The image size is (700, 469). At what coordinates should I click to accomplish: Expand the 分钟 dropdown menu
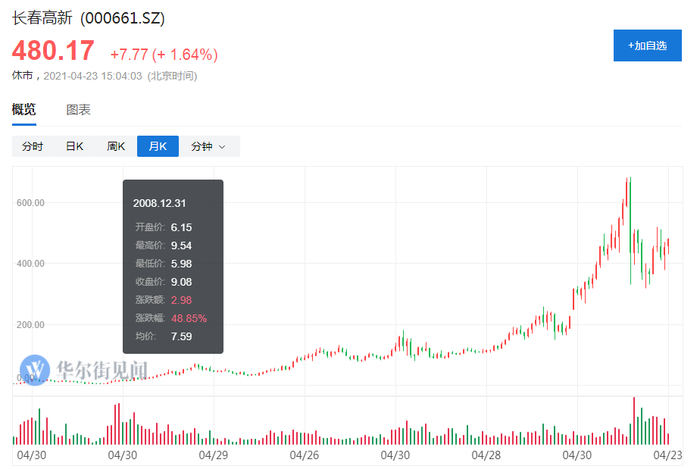pos(208,146)
